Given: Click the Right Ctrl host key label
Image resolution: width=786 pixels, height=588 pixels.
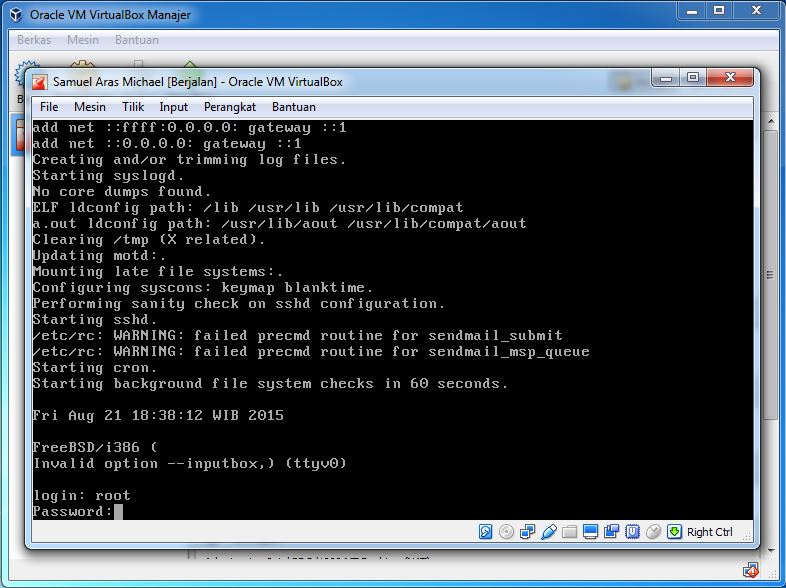Looking at the screenshot, I should point(709,532).
